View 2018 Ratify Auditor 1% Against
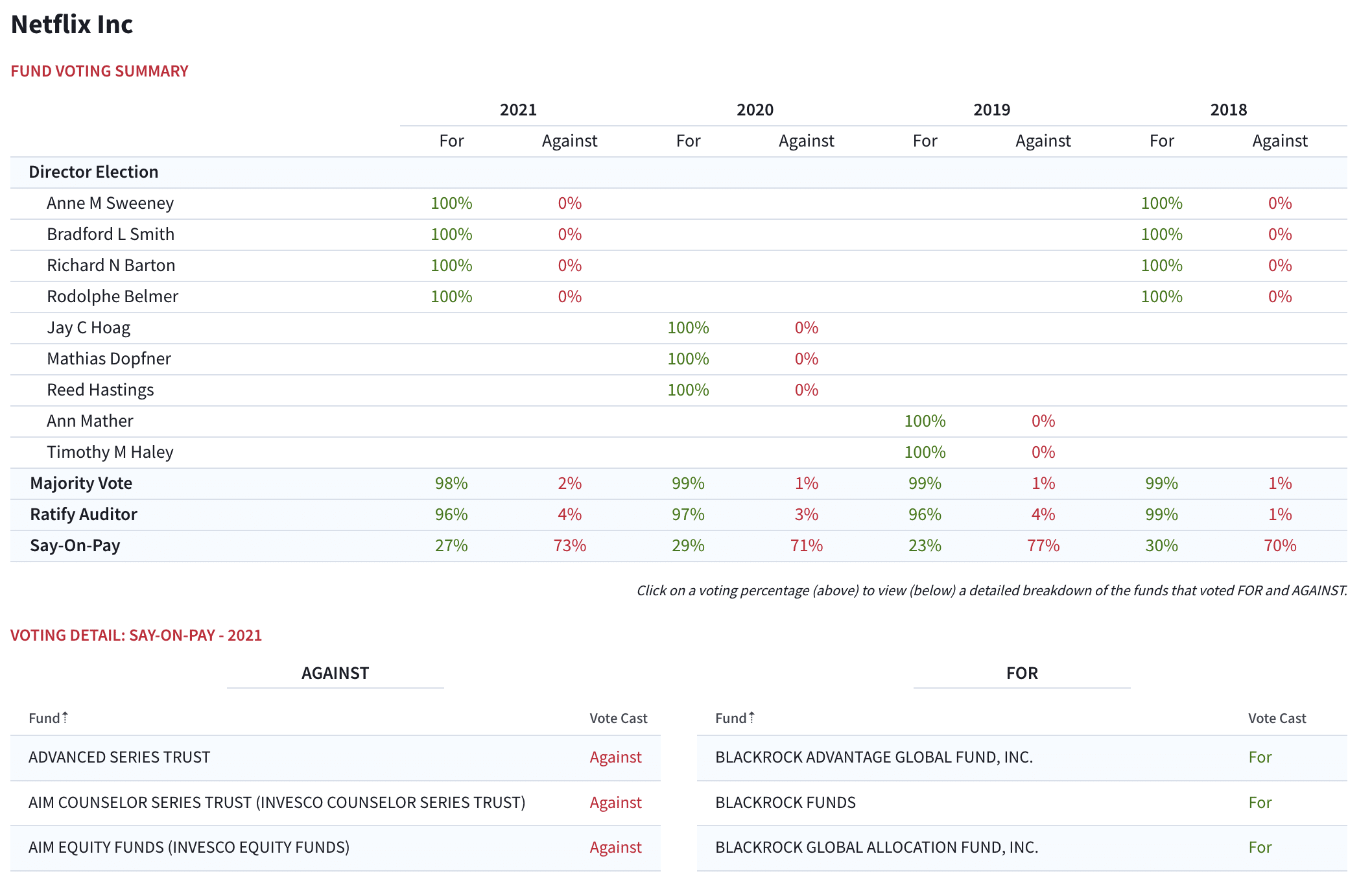1372x878 pixels. click(1280, 514)
